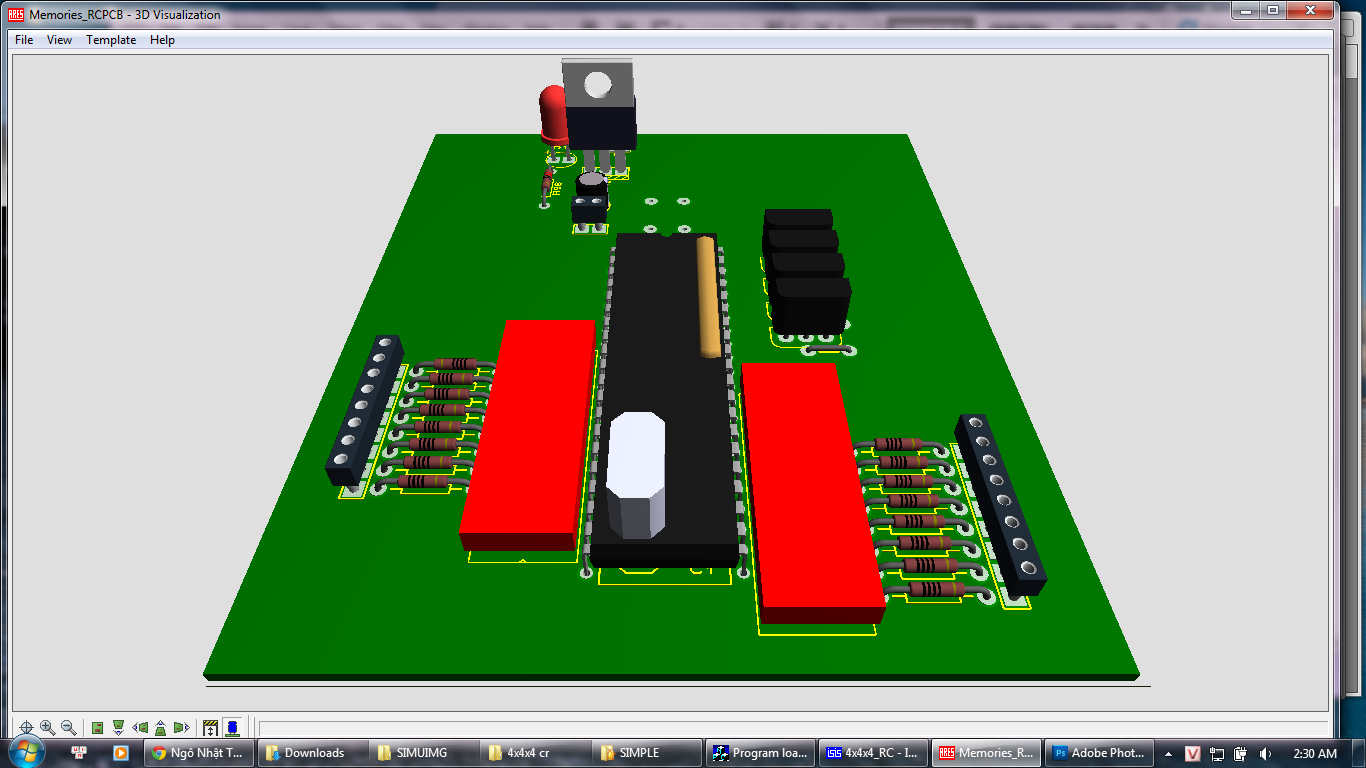Zoom out of the 3D board
This screenshot has width=1366, height=768.
pos(68,728)
